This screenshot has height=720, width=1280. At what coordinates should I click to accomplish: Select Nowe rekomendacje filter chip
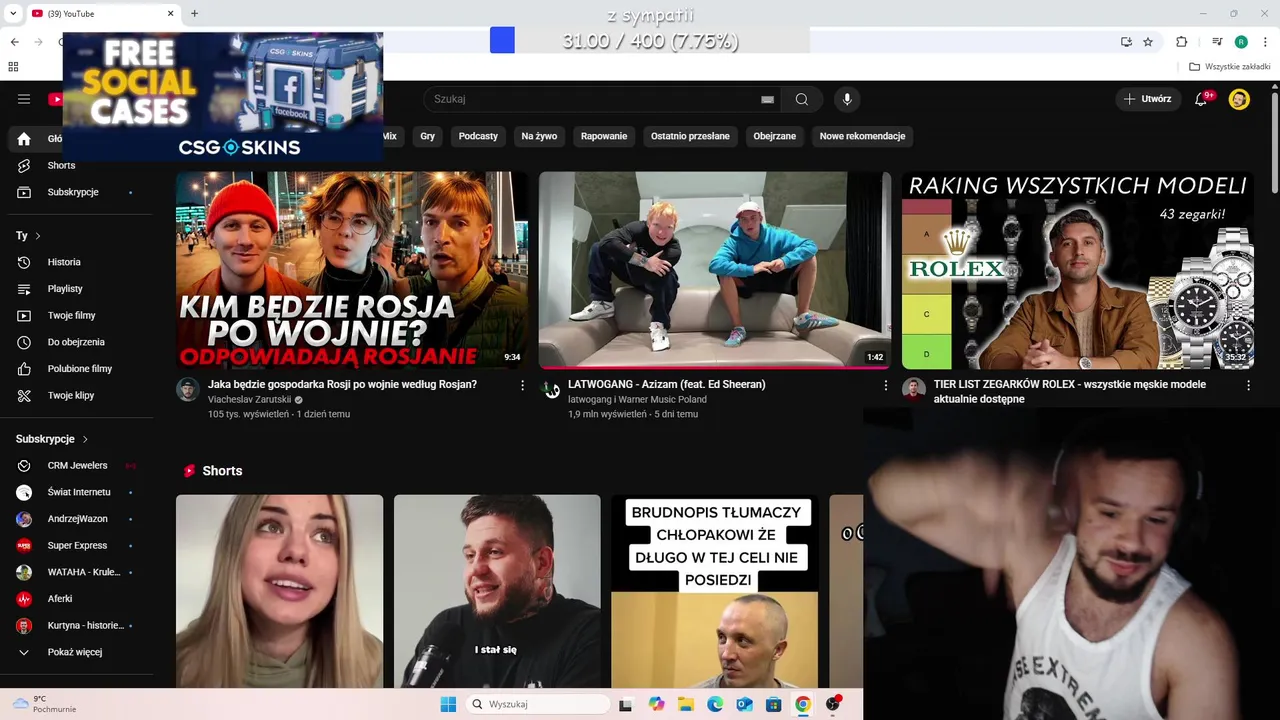tap(862, 136)
